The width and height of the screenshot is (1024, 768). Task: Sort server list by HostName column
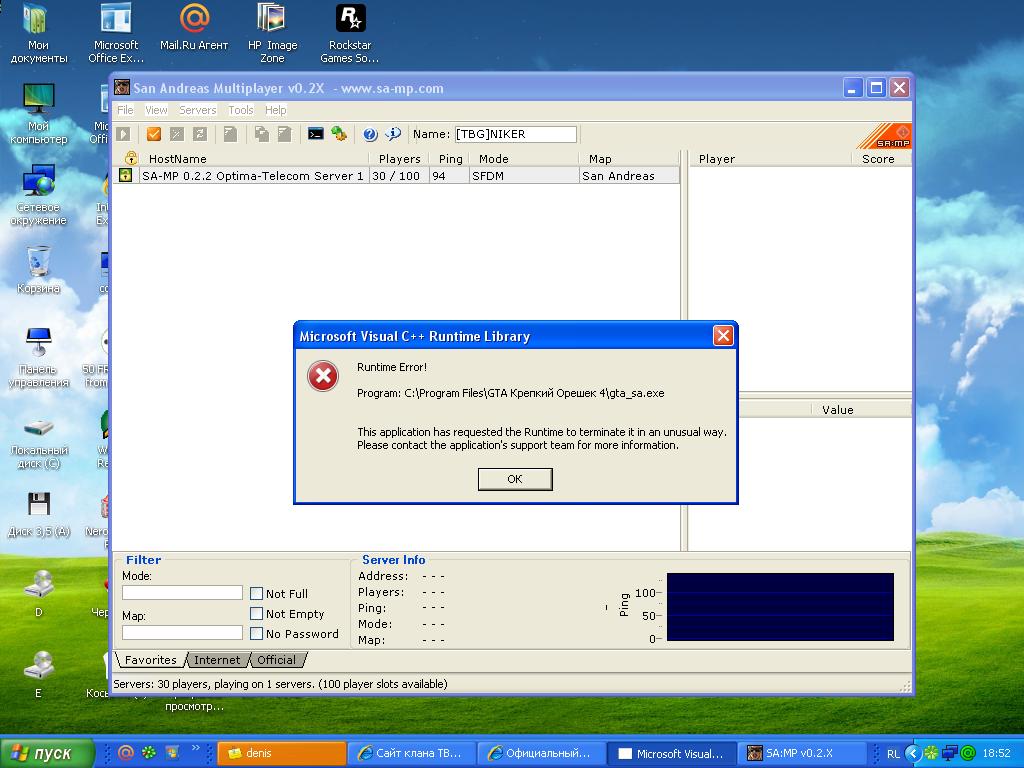(255, 159)
